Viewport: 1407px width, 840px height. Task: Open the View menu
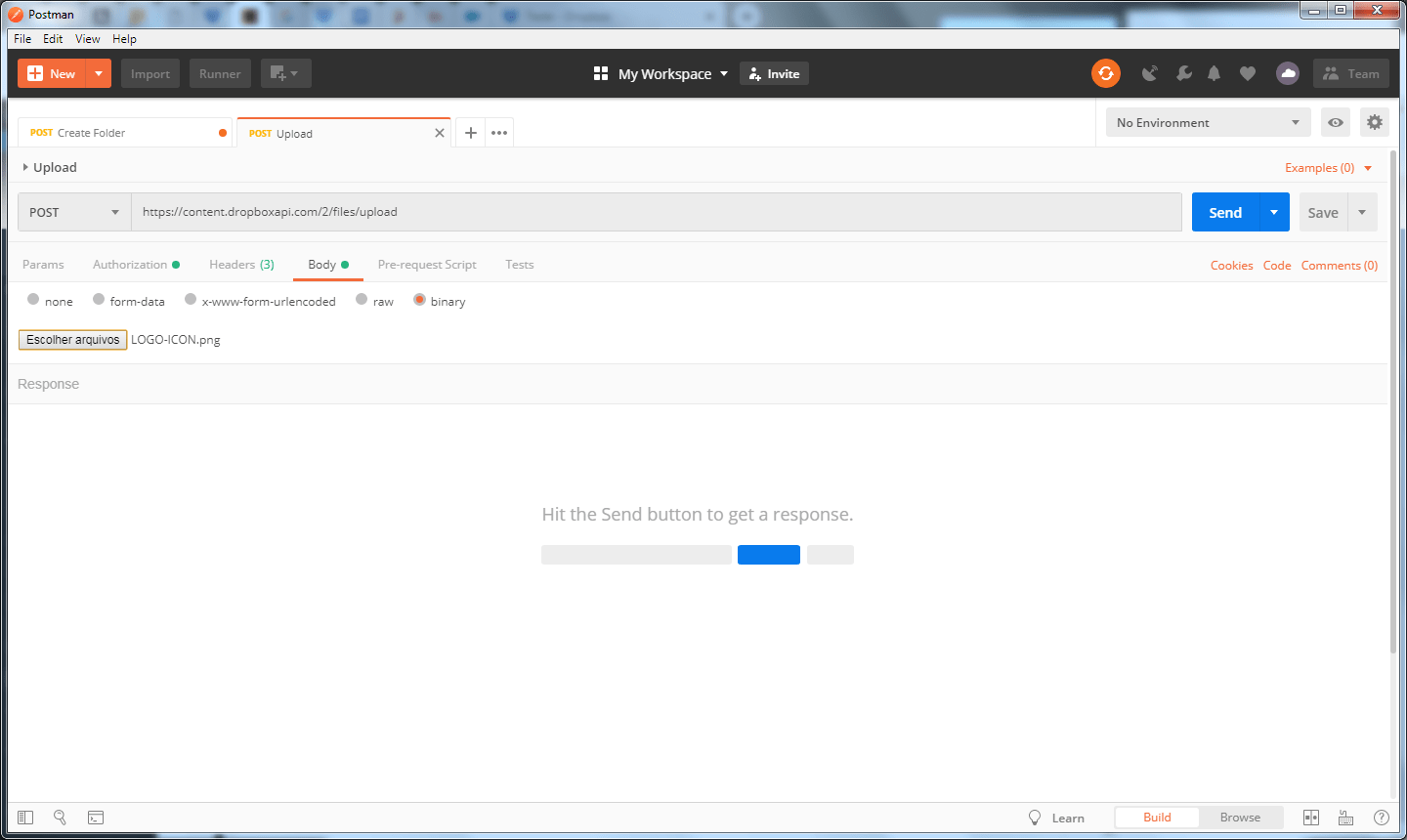pos(88,39)
